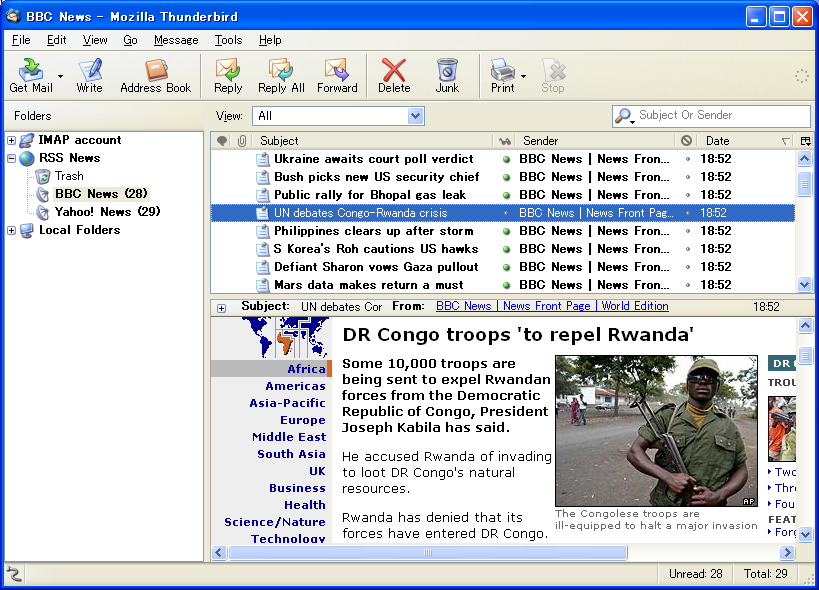Open the Message menu

click(x=176, y=40)
